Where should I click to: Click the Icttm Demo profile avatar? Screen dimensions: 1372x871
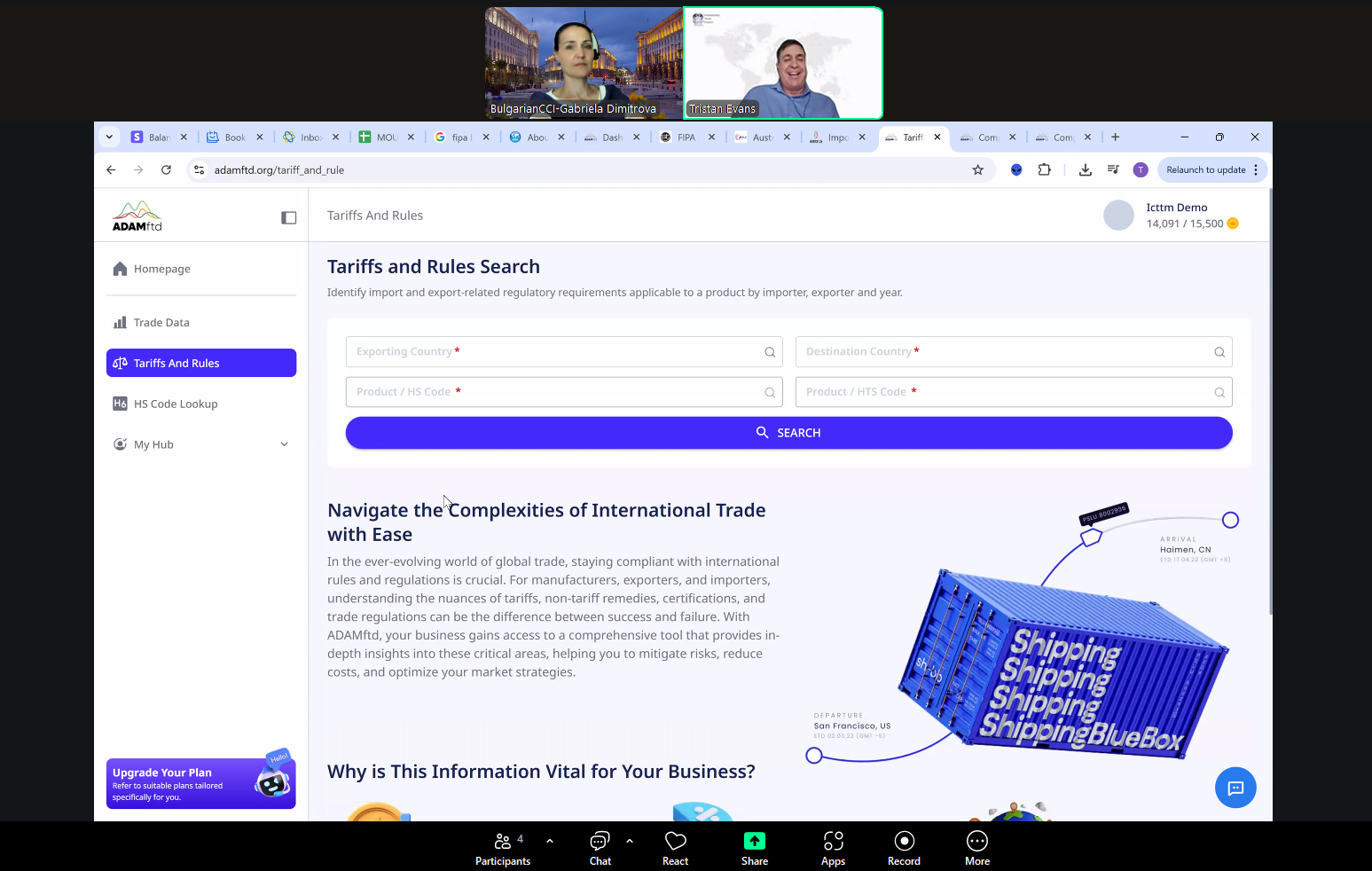(x=1118, y=215)
